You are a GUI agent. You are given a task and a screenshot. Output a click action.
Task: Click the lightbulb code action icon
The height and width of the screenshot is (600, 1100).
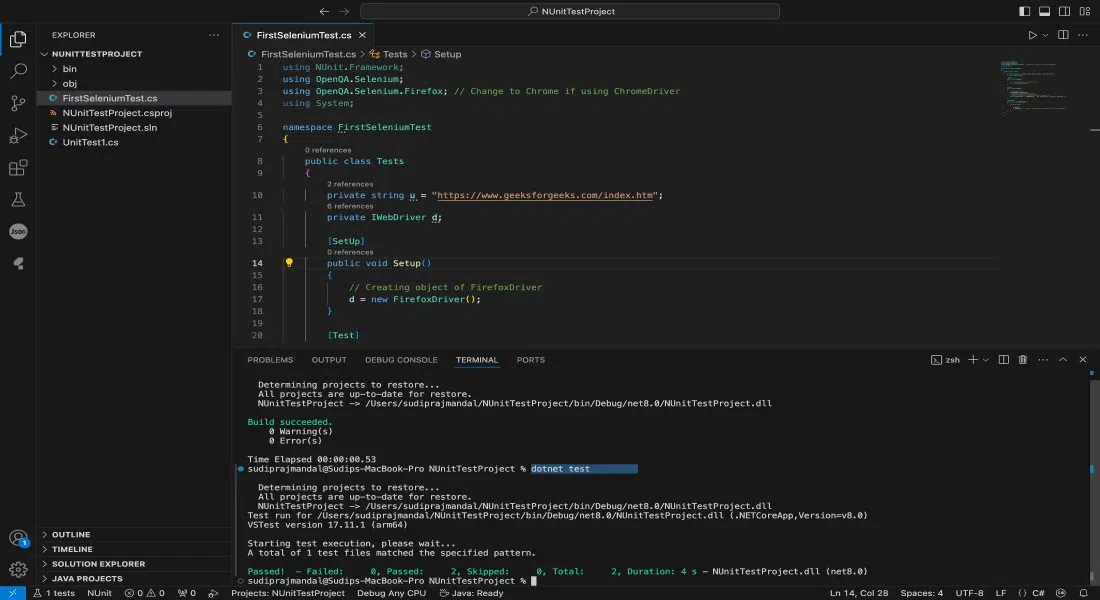[x=289, y=263]
